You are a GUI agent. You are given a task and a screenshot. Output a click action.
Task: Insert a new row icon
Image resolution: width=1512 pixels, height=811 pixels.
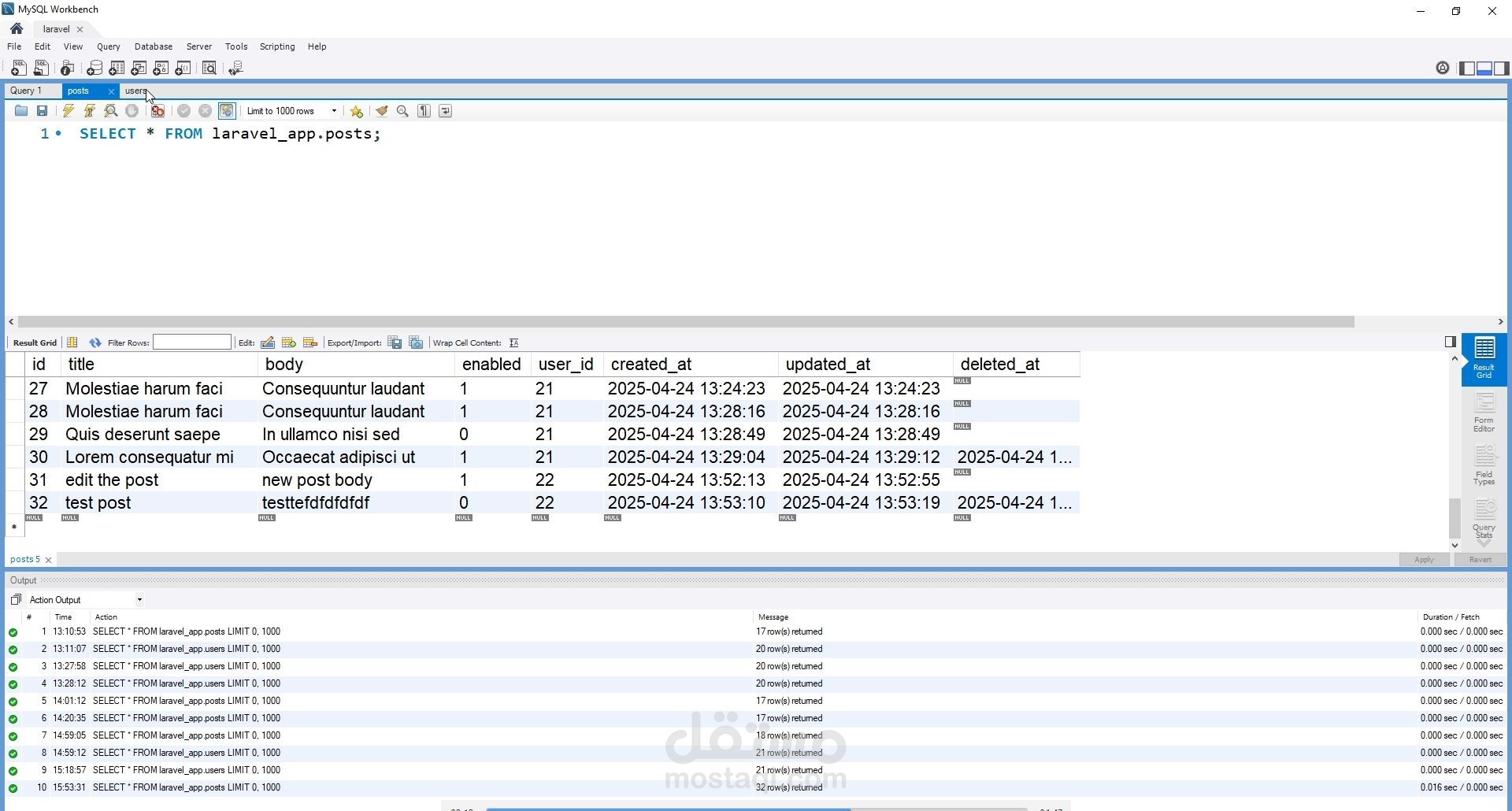[x=289, y=343]
